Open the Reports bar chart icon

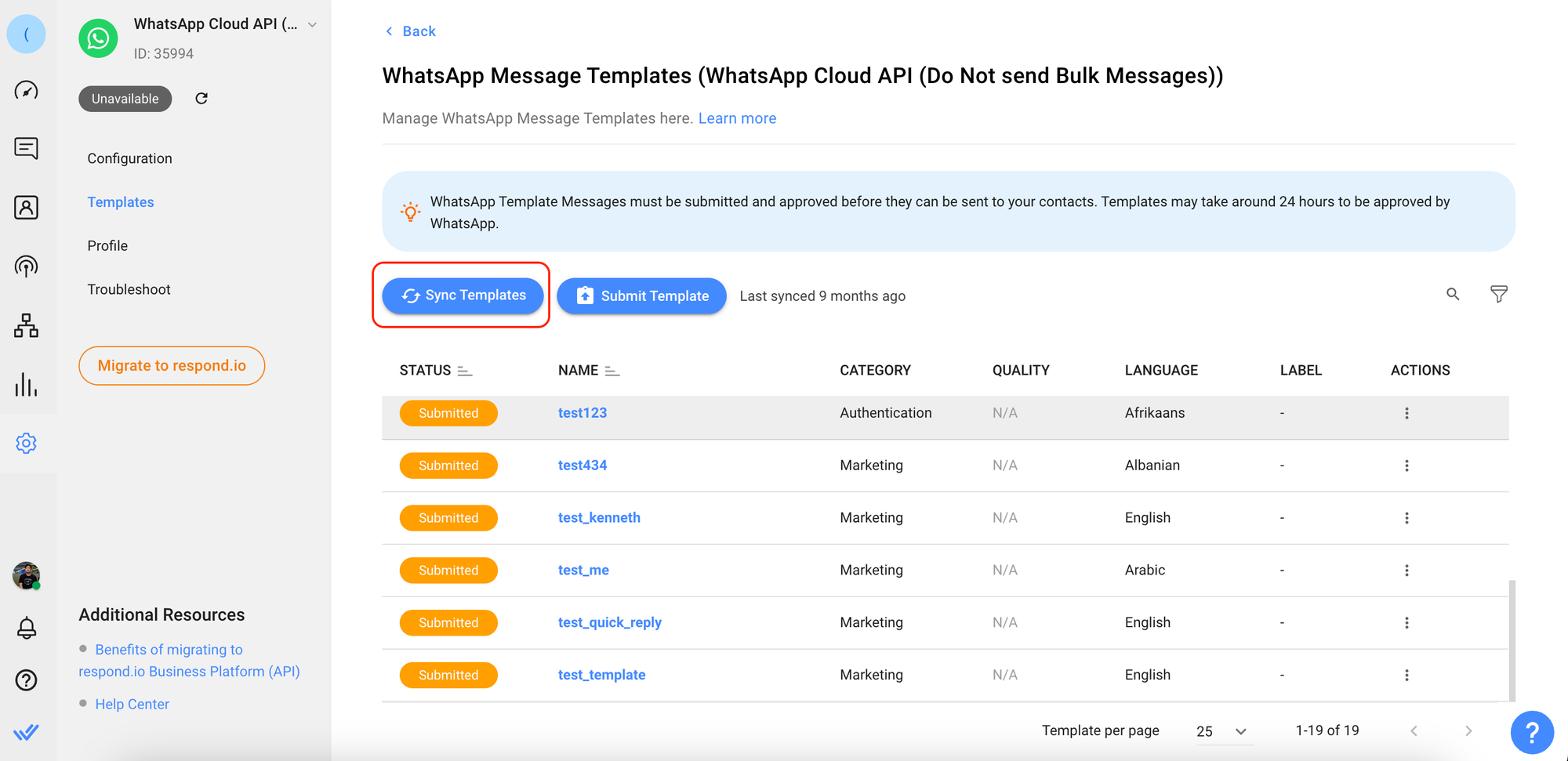click(x=26, y=385)
